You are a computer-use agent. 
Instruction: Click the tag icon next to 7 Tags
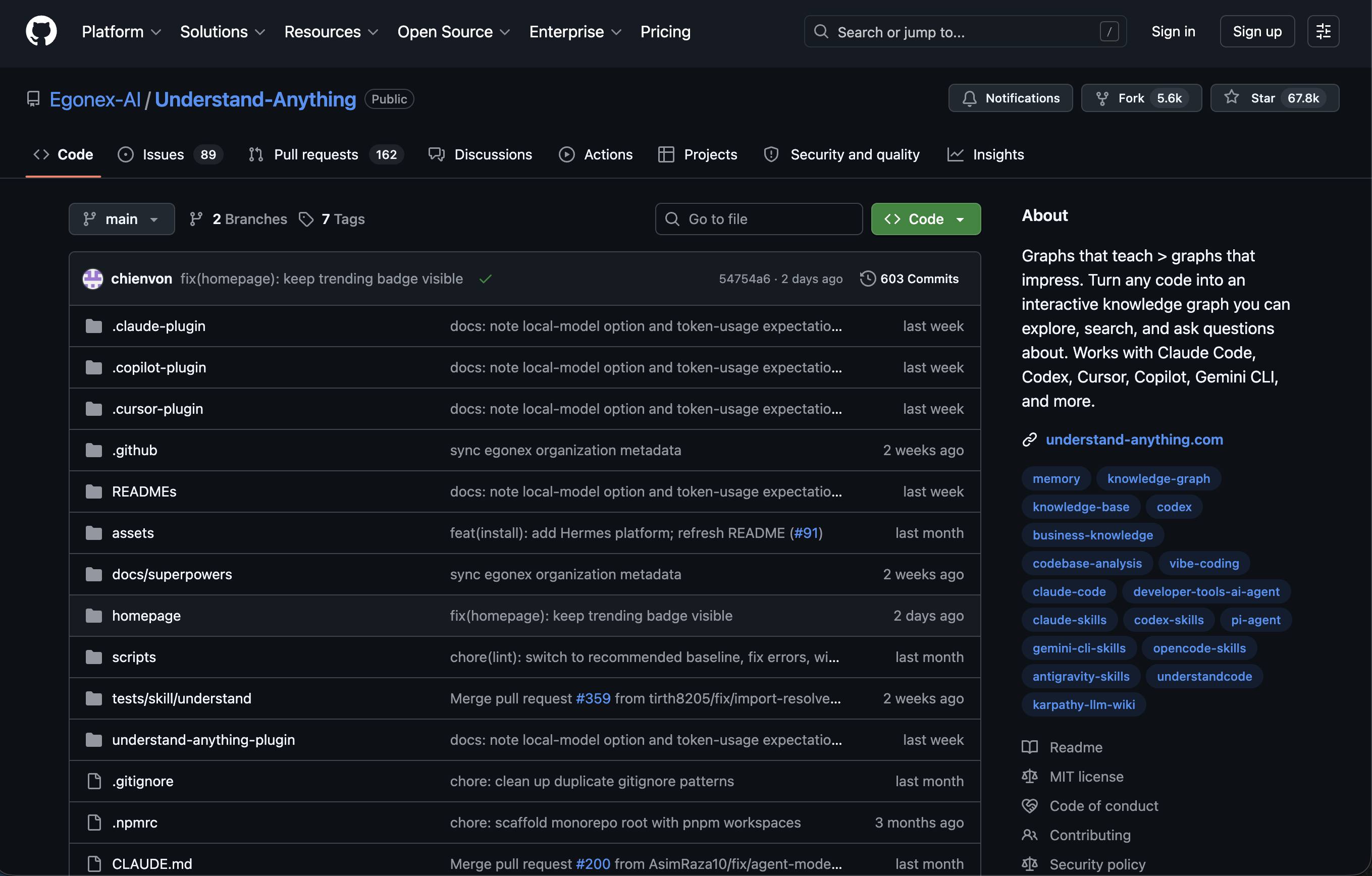(x=306, y=220)
